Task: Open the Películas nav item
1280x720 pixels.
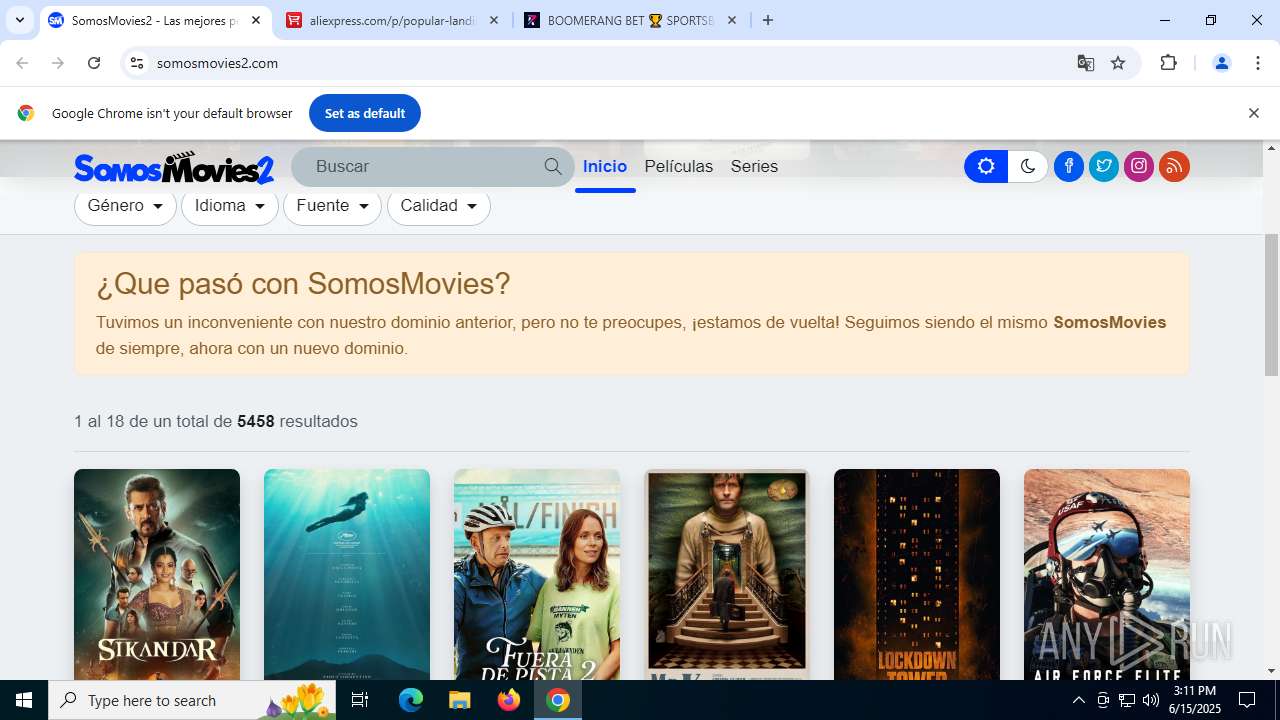Action: pyautogui.click(x=679, y=167)
